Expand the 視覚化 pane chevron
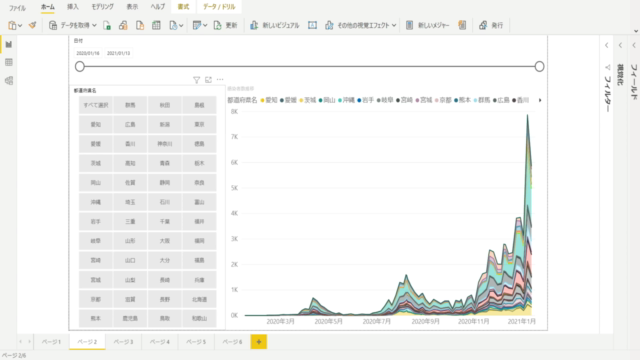This screenshot has height=360, width=640. coord(620,45)
